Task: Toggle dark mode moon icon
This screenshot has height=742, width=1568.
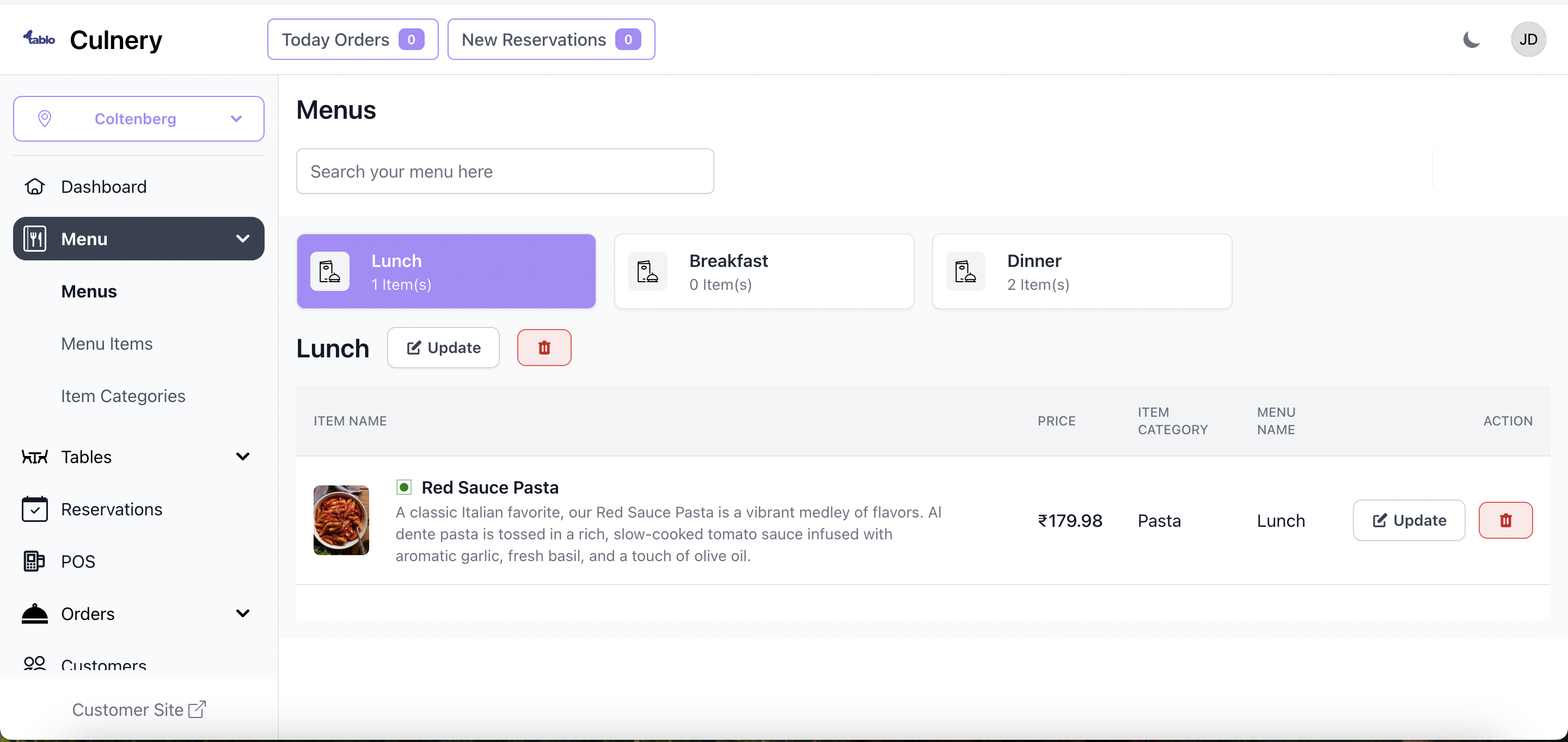Action: tap(1471, 40)
